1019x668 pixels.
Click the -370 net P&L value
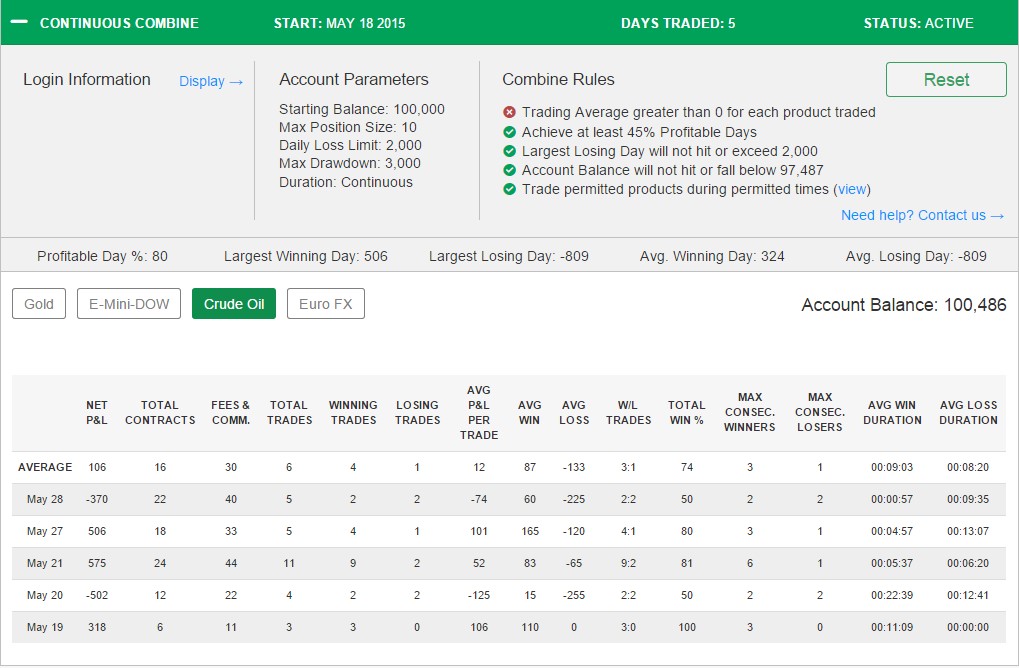tap(97, 499)
